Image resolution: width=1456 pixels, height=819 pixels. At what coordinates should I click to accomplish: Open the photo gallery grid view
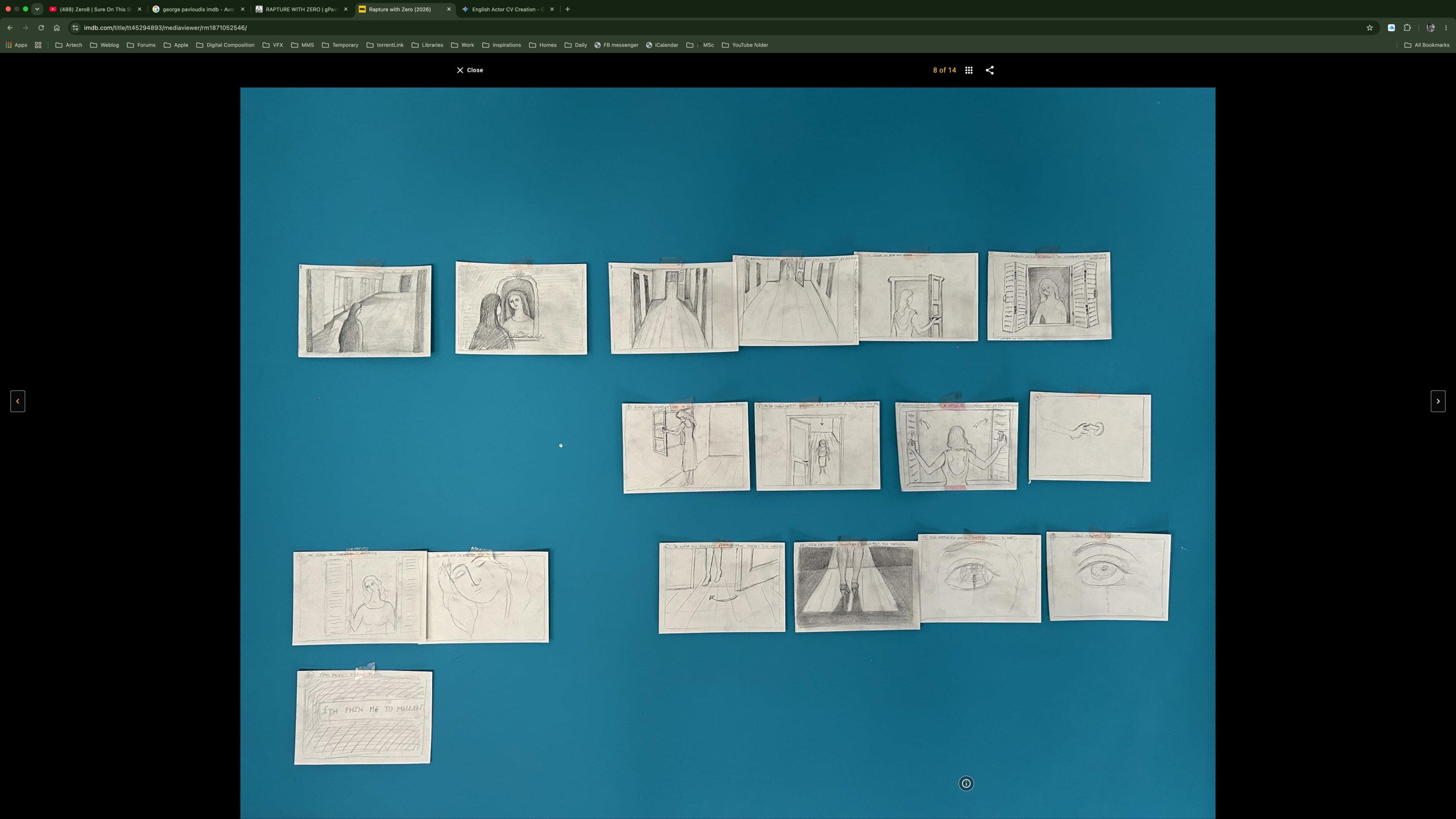pyautogui.click(x=969, y=70)
